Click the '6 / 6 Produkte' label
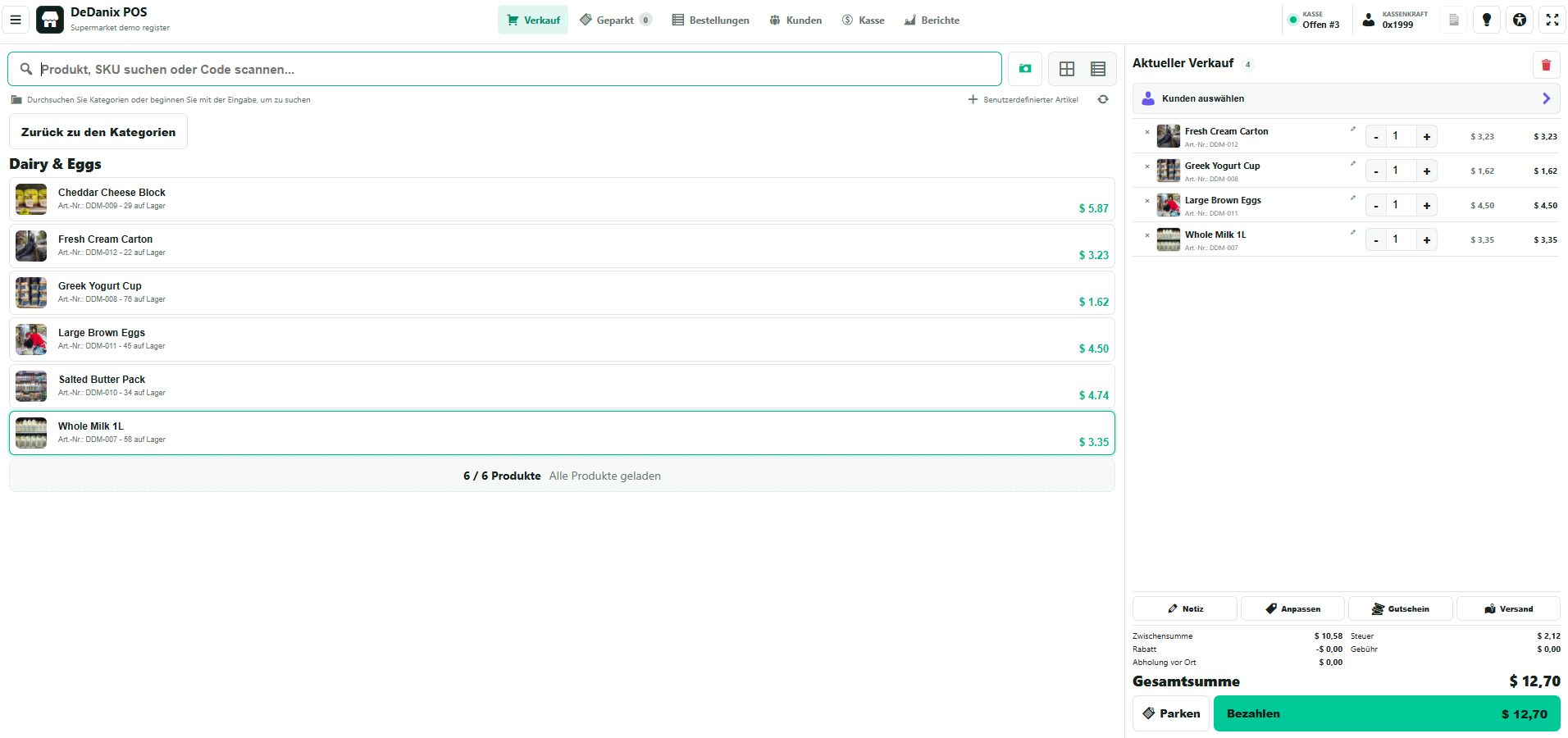The image size is (1568, 738). point(502,476)
